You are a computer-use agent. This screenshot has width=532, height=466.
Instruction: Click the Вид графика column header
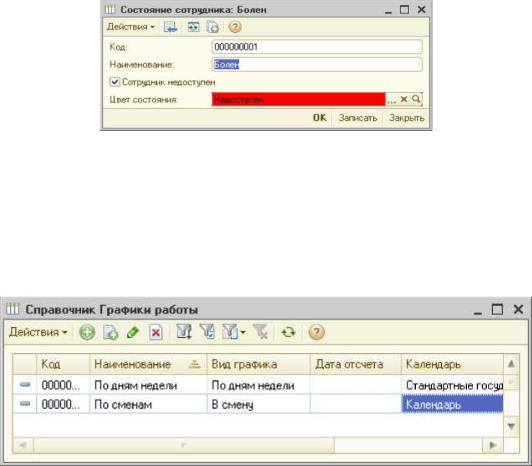pos(259,364)
